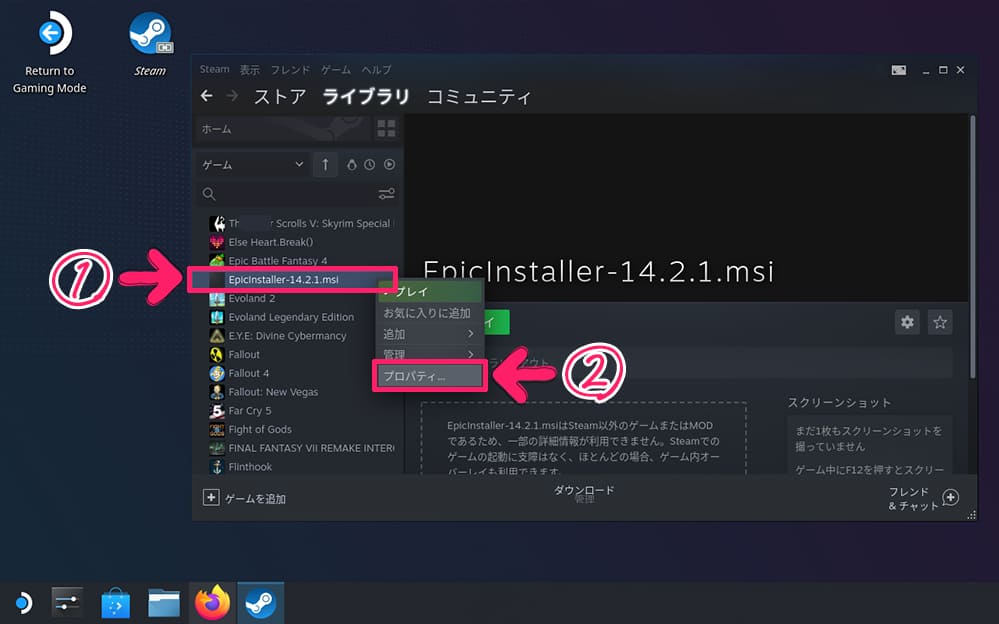Screen dimensions: 999x624
Task: Open the Steam menu in menu bar
Action: 214,69
